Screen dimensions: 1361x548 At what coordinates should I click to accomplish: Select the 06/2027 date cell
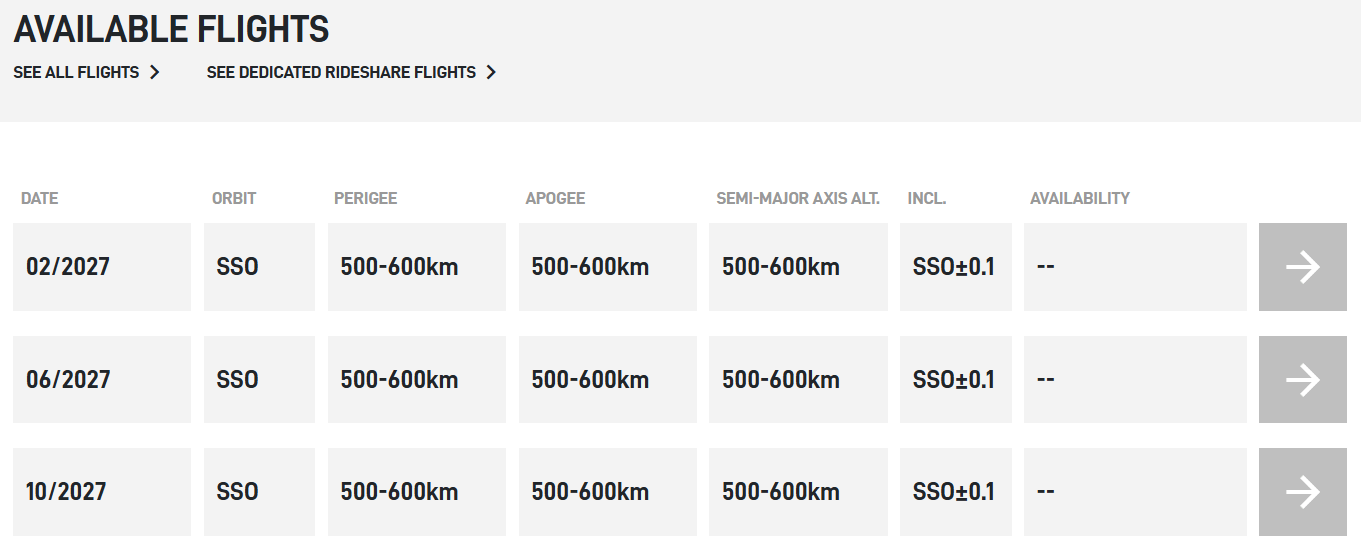102,379
